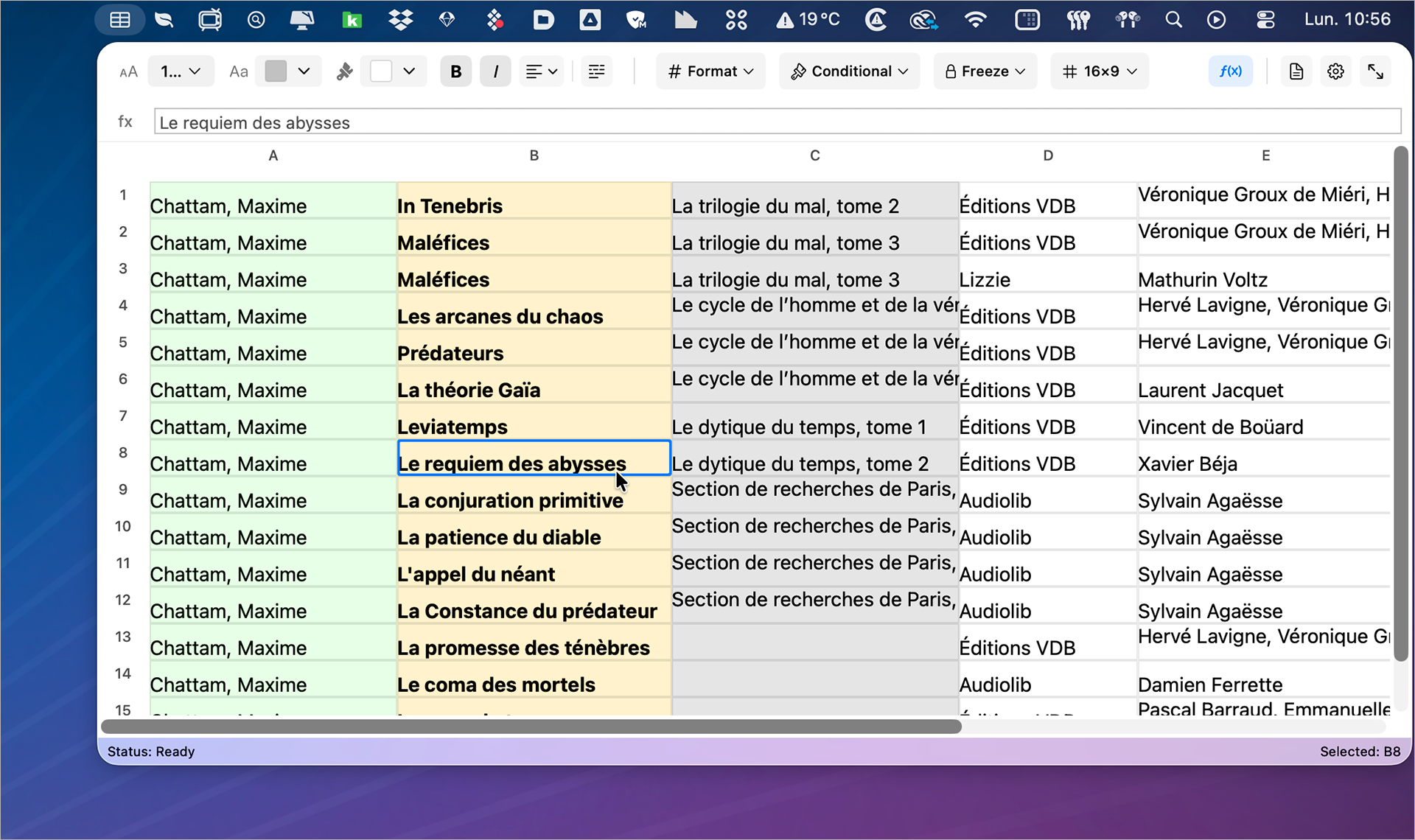Click the Malwarebytes shield icon in menu bar
The height and width of the screenshot is (840, 1415).
tap(636, 20)
